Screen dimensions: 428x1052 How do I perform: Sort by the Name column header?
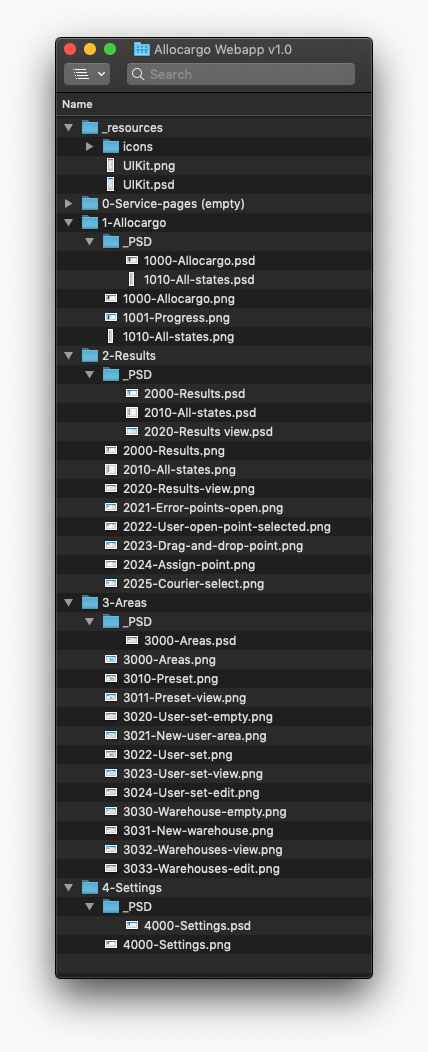point(77,104)
